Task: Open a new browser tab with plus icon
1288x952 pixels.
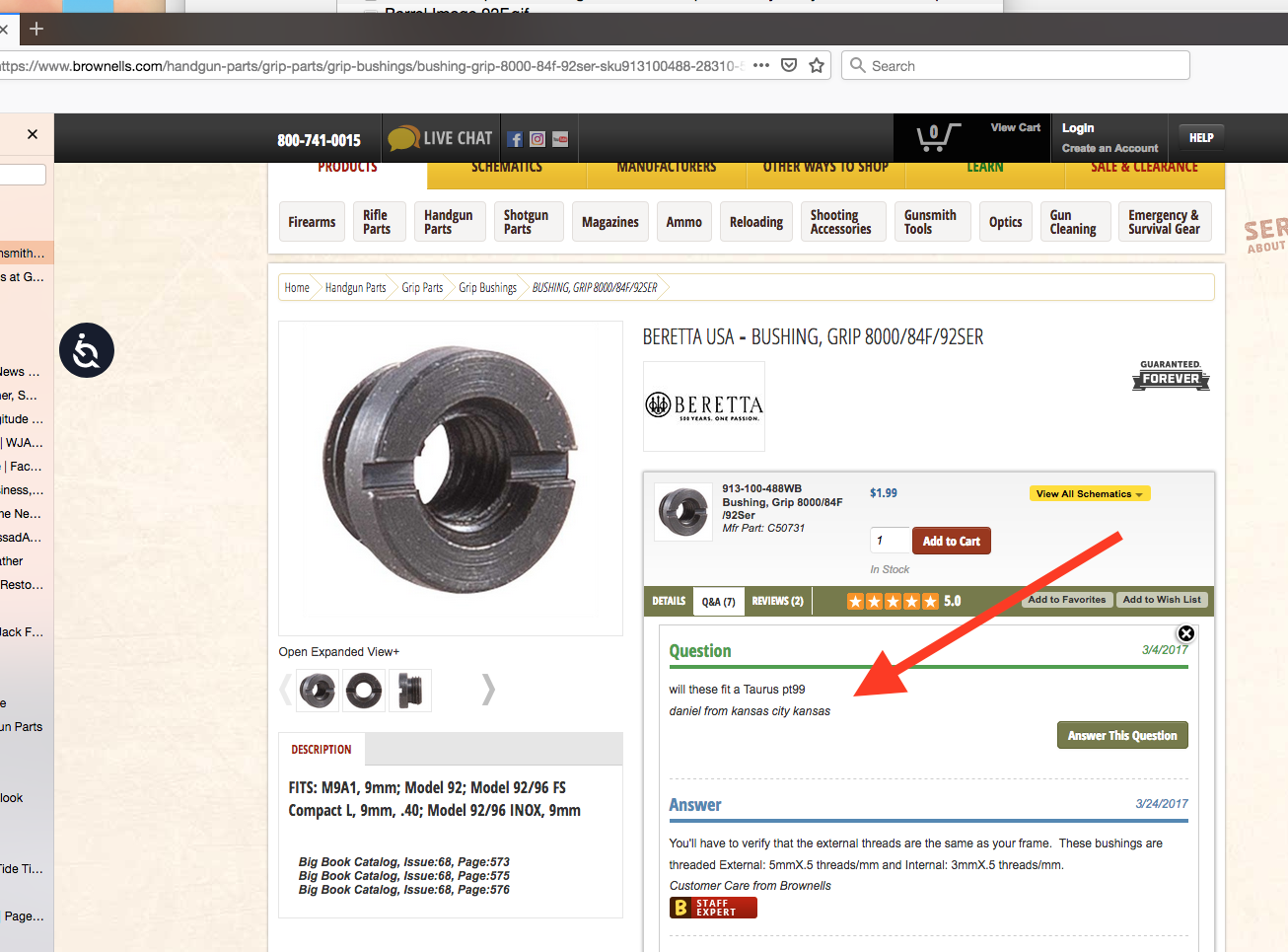Action: pyautogui.click(x=36, y=29)
